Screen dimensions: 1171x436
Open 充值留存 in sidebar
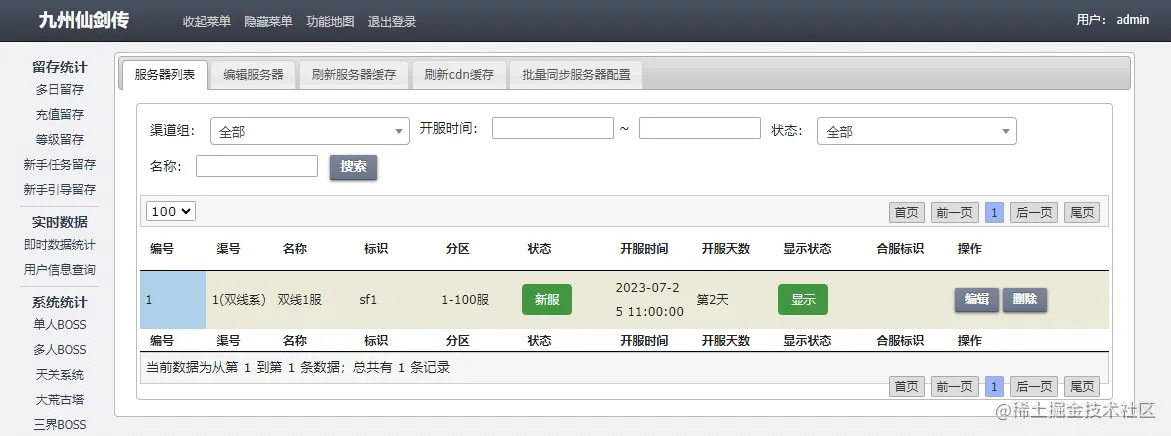tap(60, 114)
